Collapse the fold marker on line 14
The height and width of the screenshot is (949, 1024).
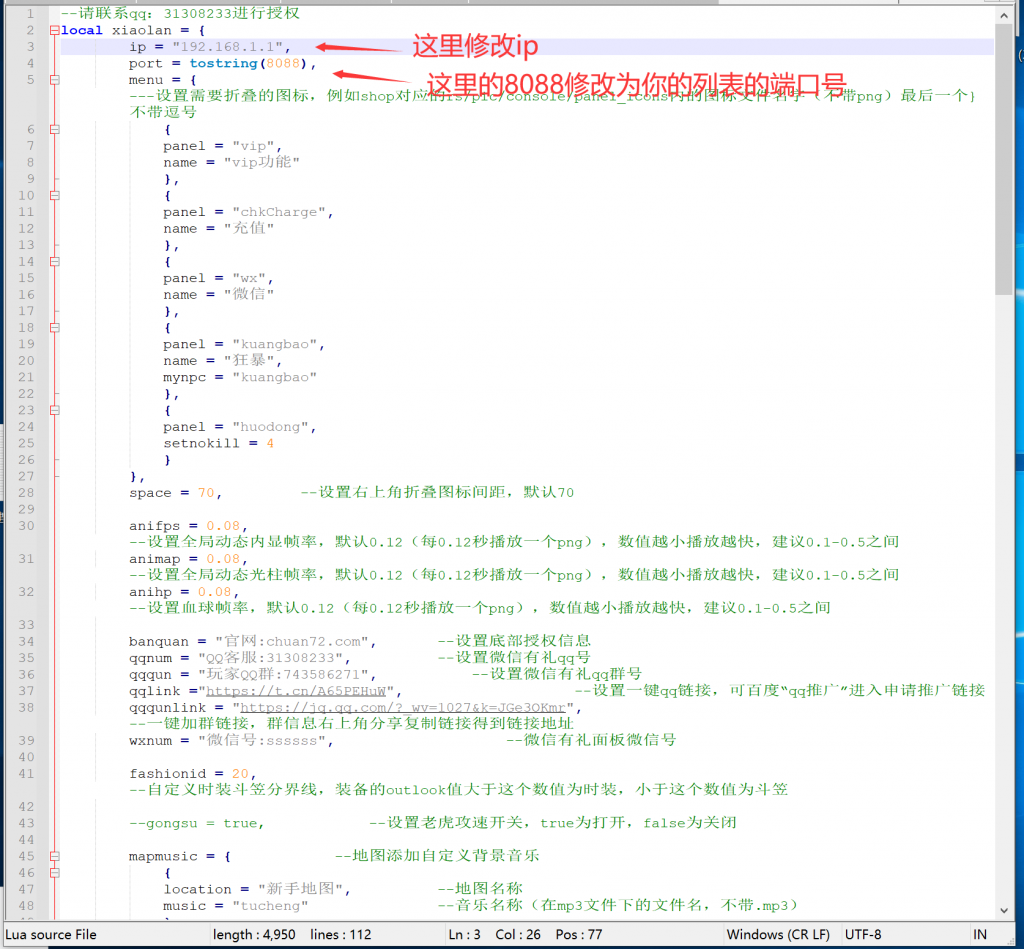pos(55,261)
